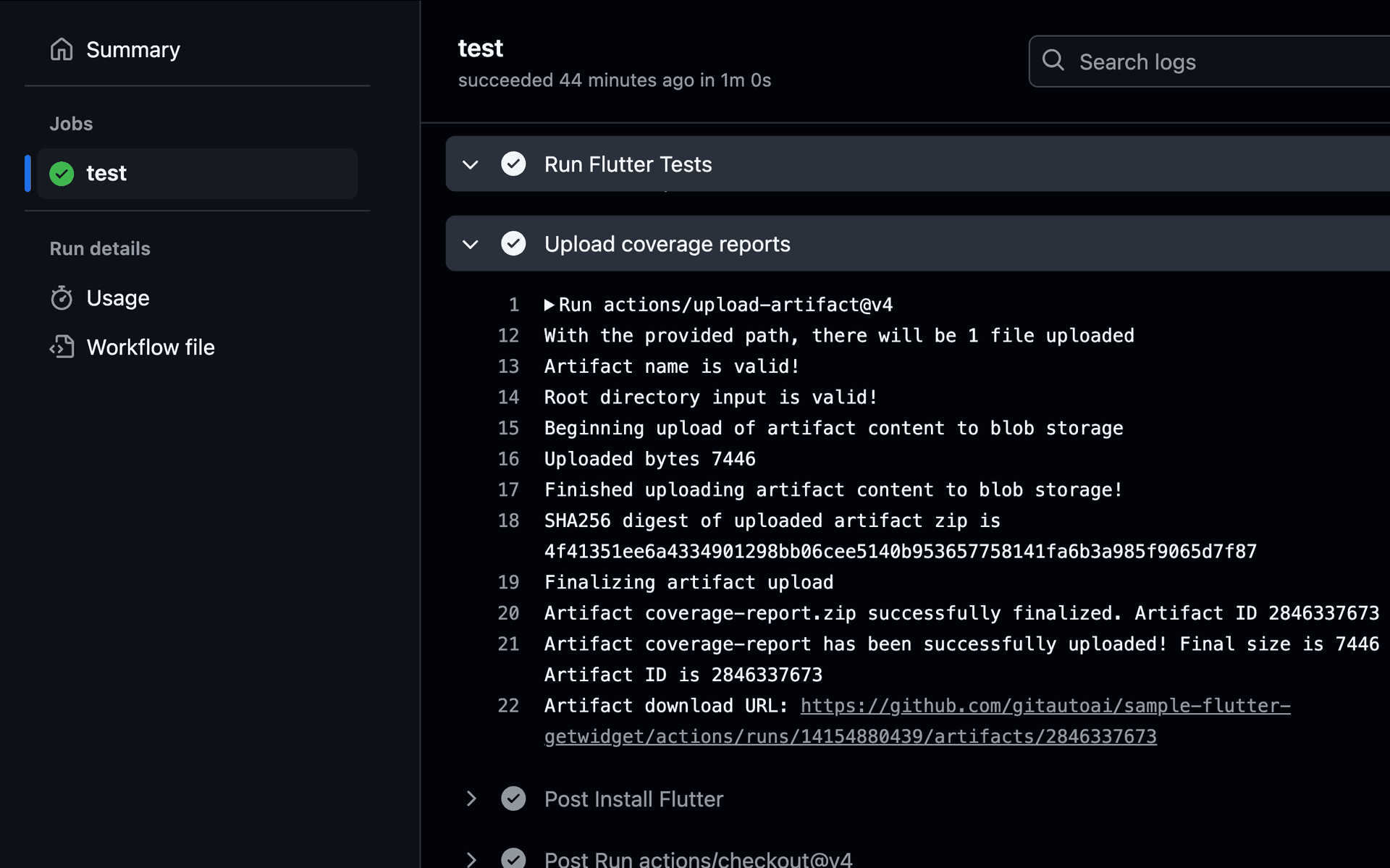Expand the Run actions/upload-artifact@v4 log group

click(549, 305)
